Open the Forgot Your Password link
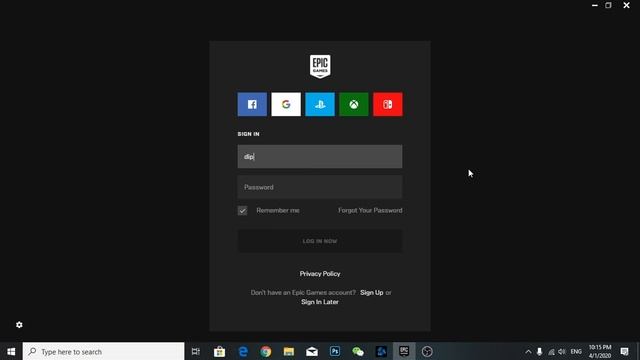Image resolution: width=640 pixels, height=360 pixels. (370, 211)
